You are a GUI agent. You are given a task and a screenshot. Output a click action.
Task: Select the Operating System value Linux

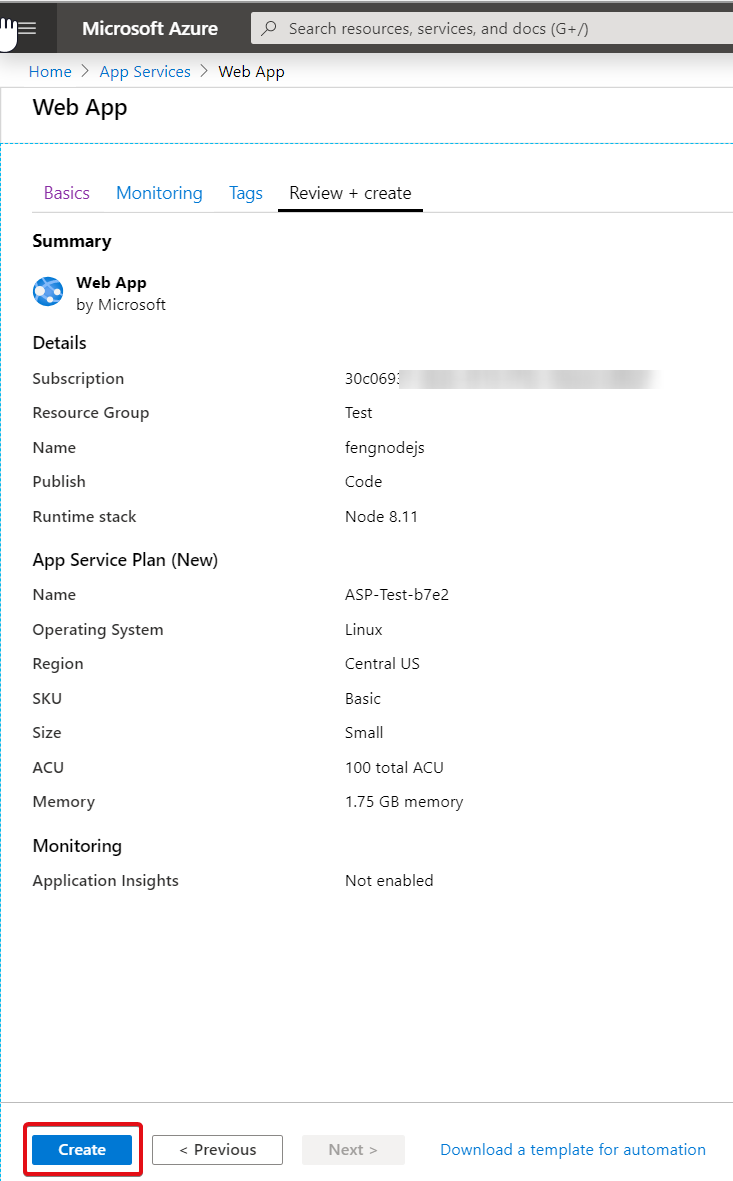tap(364, 630)
